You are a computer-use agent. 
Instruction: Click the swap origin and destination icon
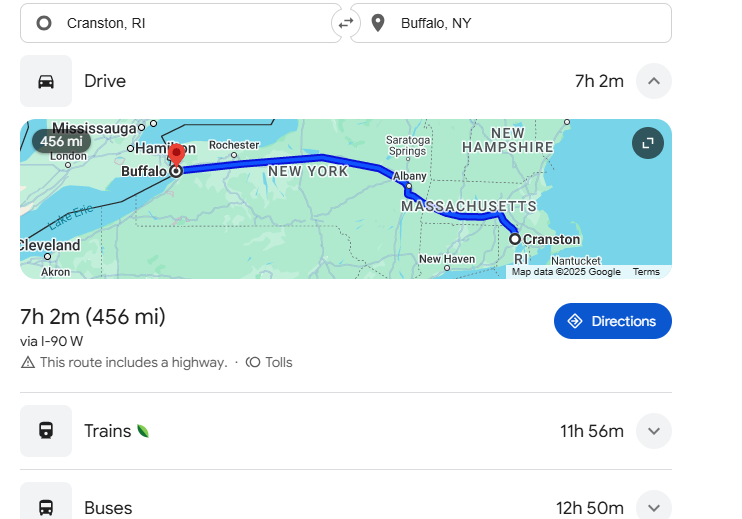point(346,23)
